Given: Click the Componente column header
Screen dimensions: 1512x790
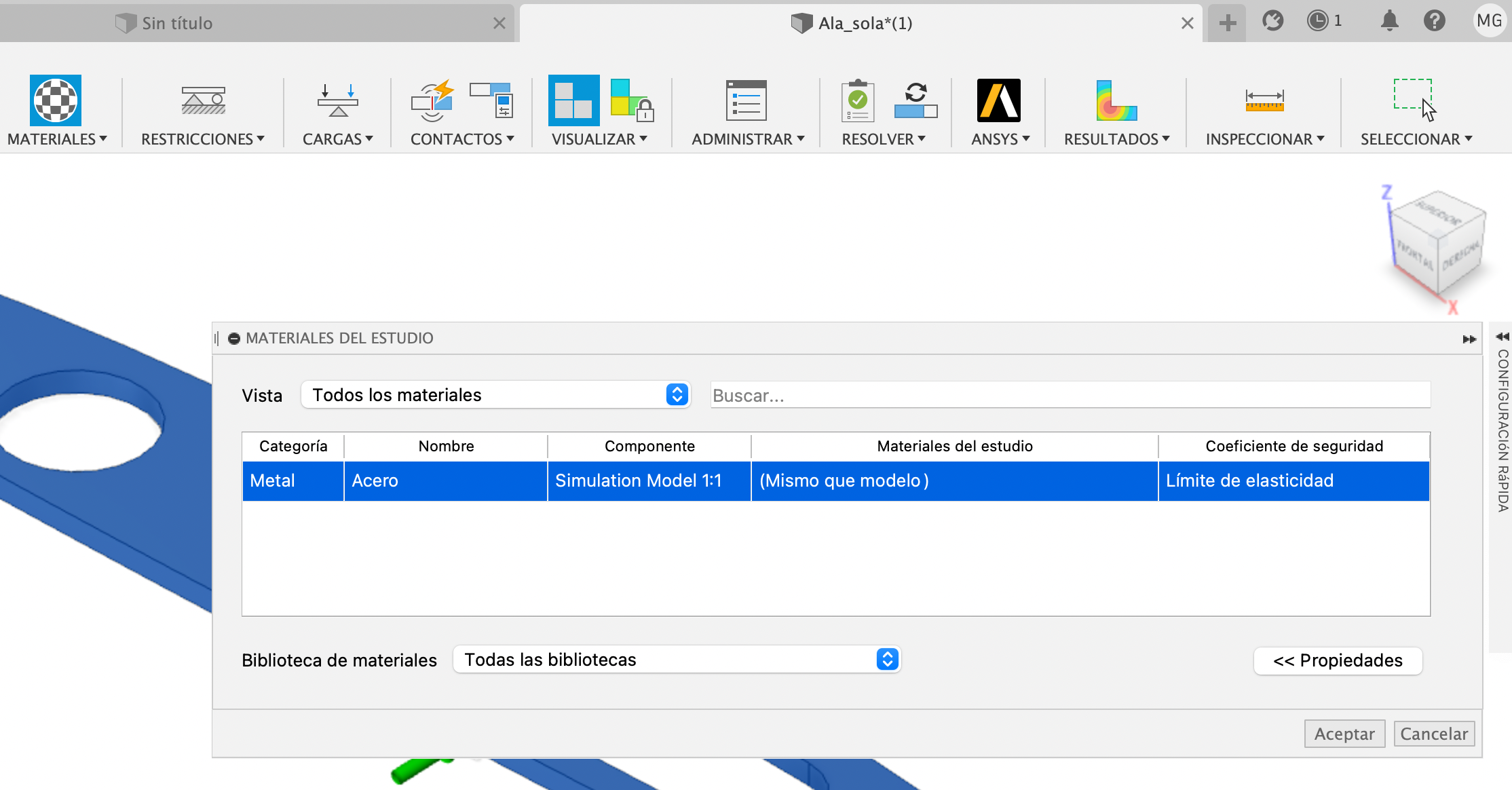Looking at the screenshot, I should coord(649,446).
